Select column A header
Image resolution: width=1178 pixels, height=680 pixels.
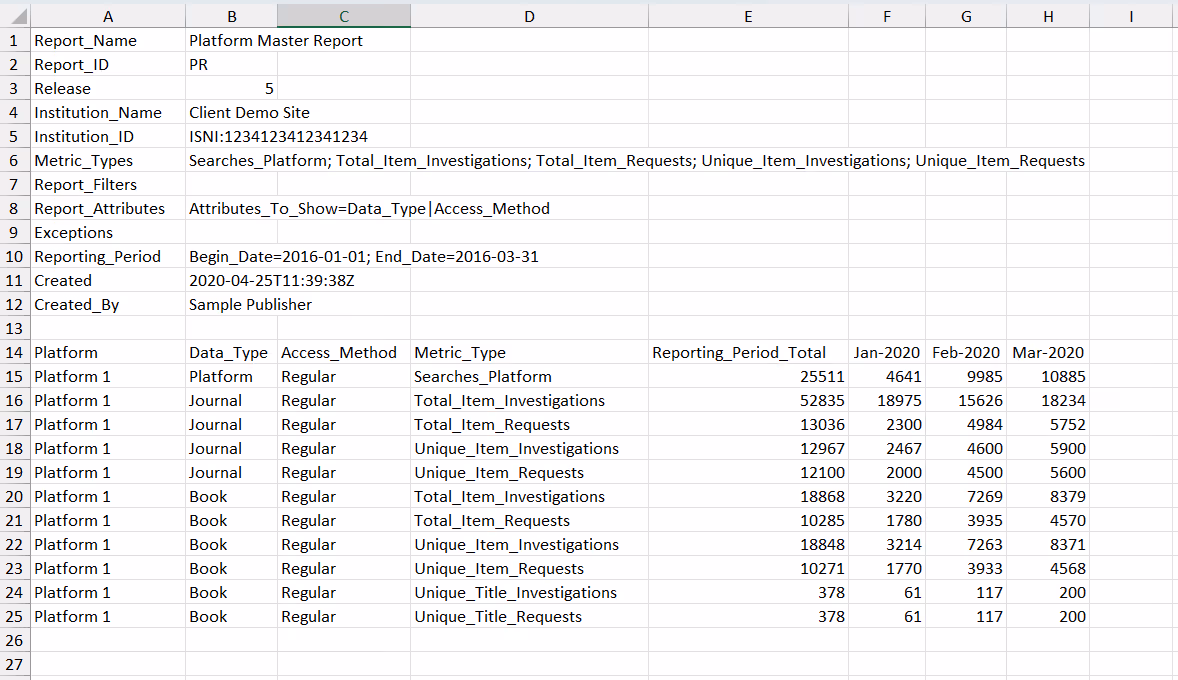pyautogui.click(x=107, y=16)
